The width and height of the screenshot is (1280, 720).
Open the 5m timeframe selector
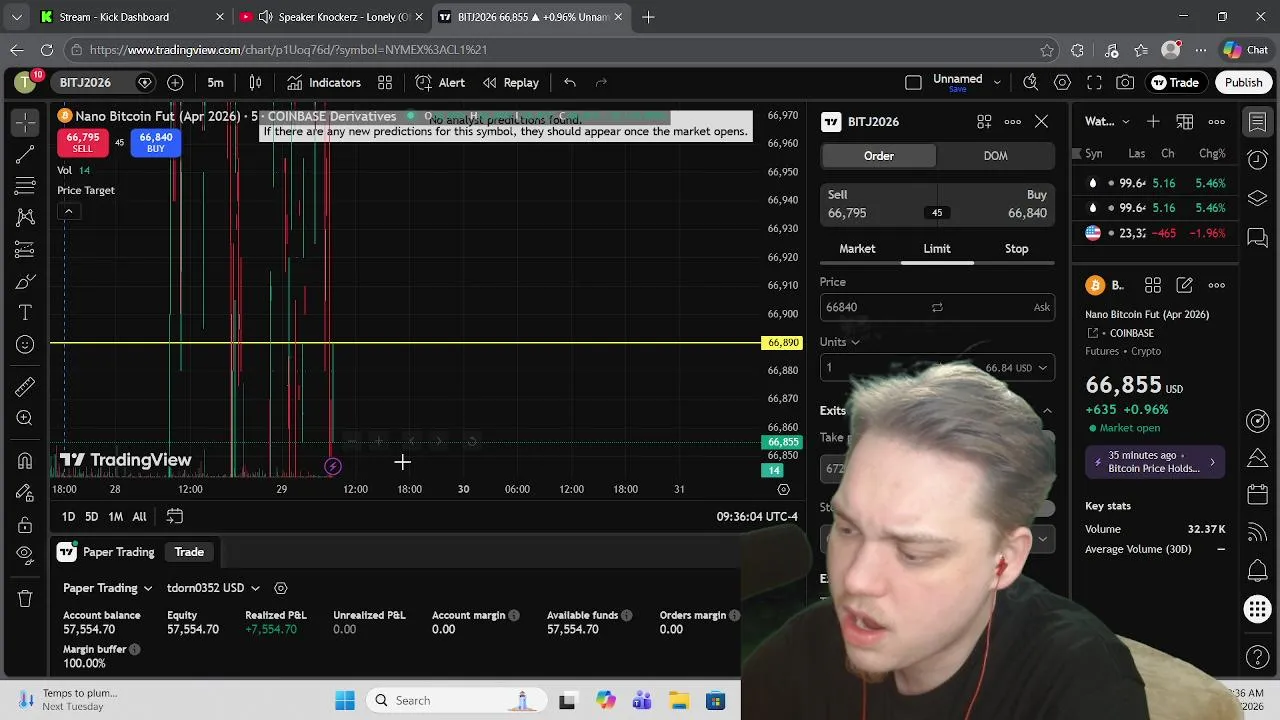point(215,83)
